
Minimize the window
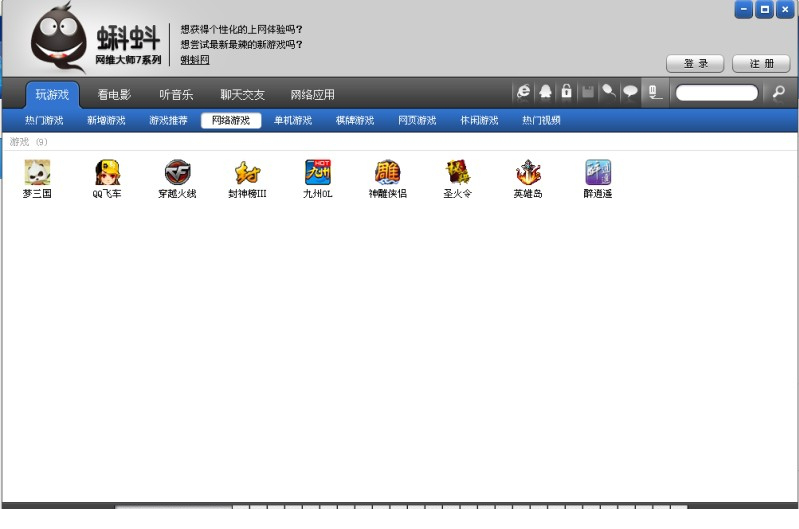(744, 9)
